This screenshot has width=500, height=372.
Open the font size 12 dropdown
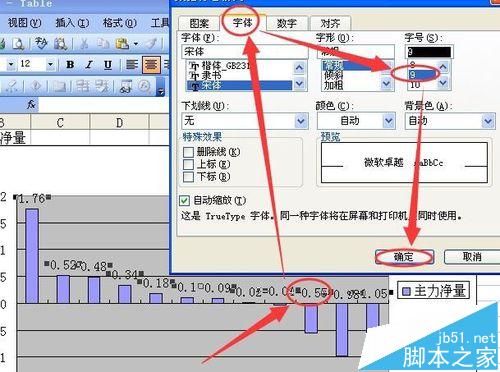(x=50, y=64)
